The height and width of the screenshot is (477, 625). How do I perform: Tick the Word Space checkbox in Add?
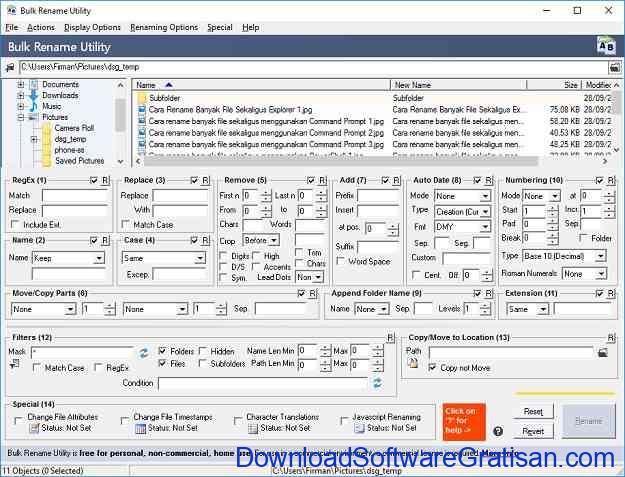[x=341, y=261]
